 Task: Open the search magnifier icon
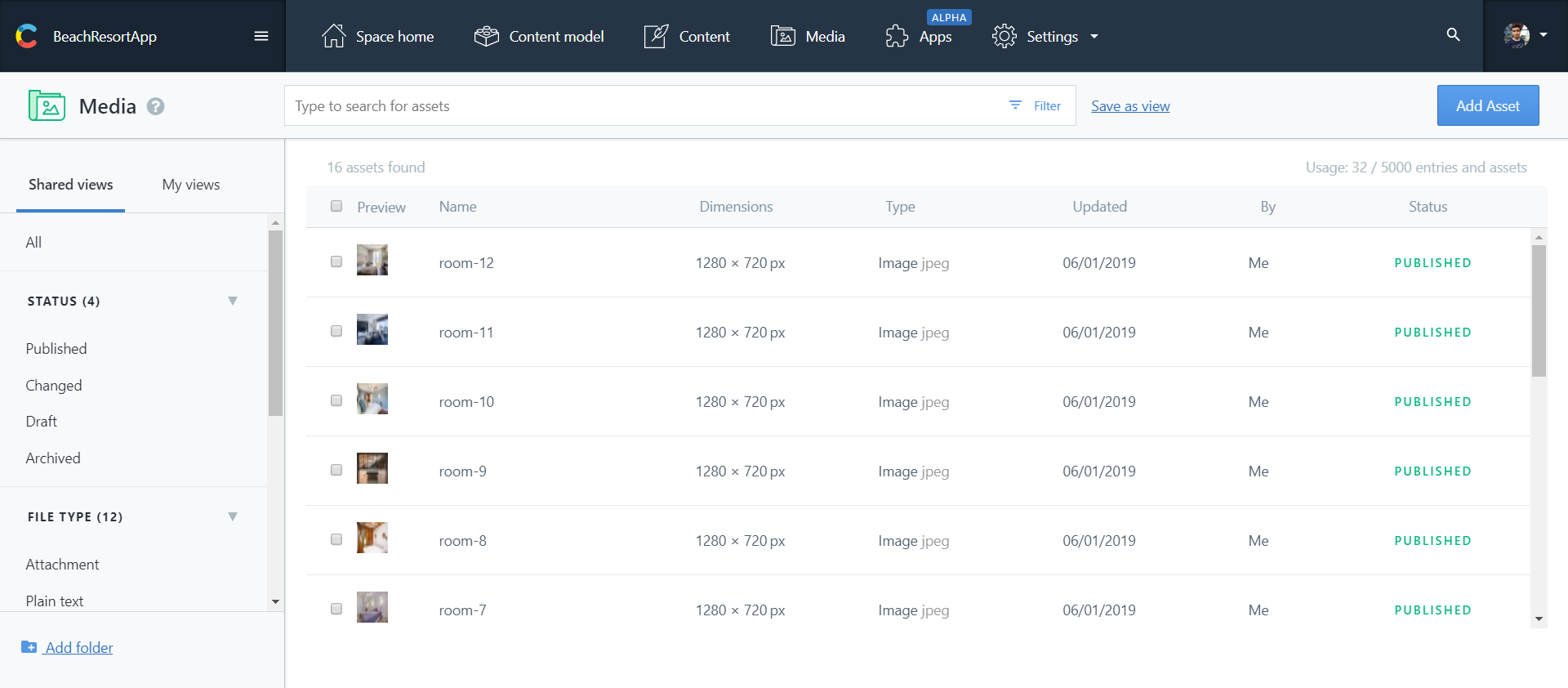[x=1453, y=34]
